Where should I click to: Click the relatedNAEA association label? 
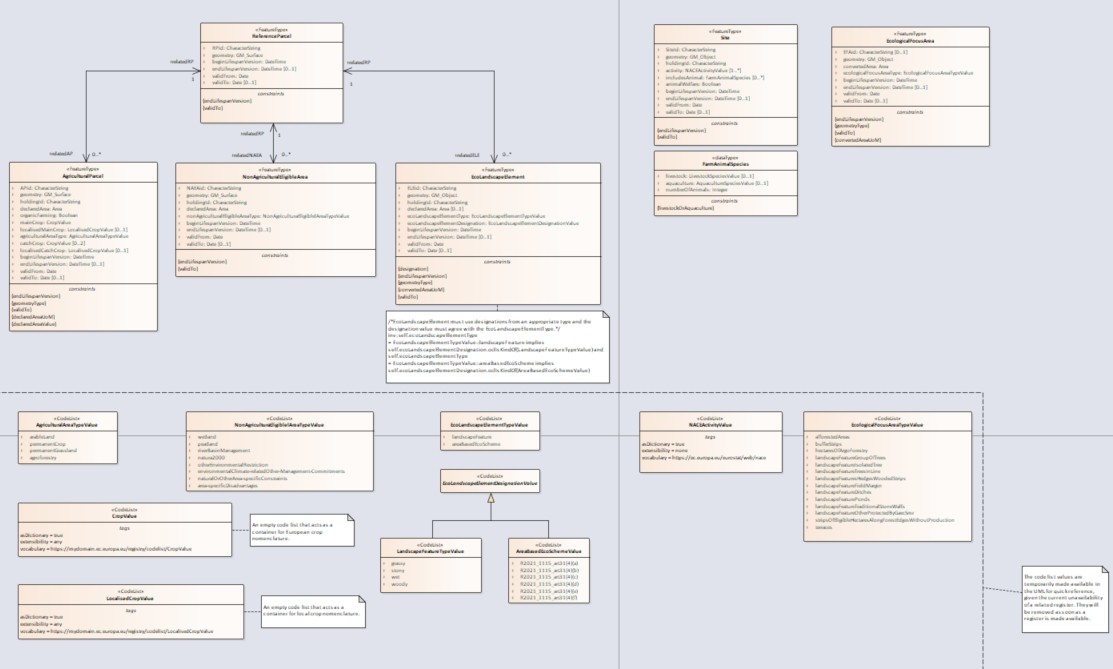247,153
